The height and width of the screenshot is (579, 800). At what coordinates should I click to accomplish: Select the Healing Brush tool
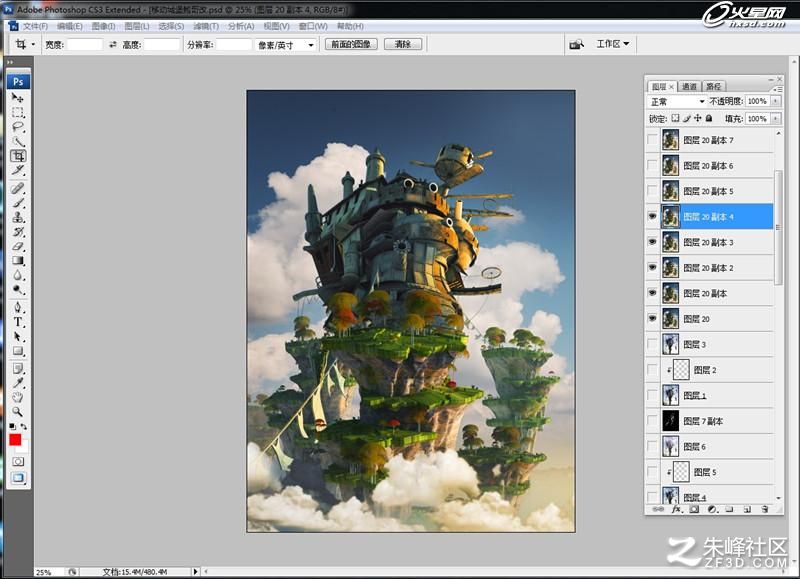(x=18, y=188)
